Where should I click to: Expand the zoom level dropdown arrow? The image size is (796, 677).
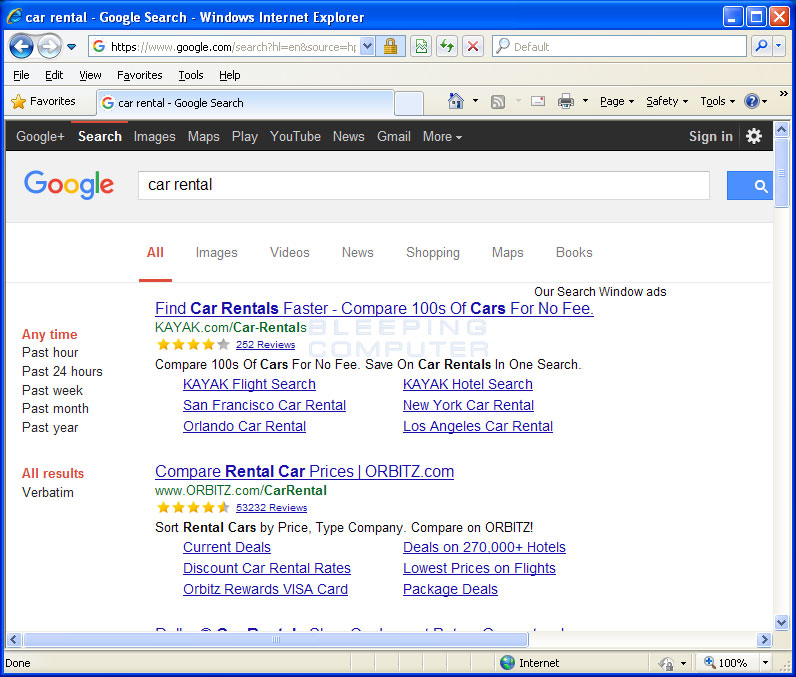pos(765,663)
